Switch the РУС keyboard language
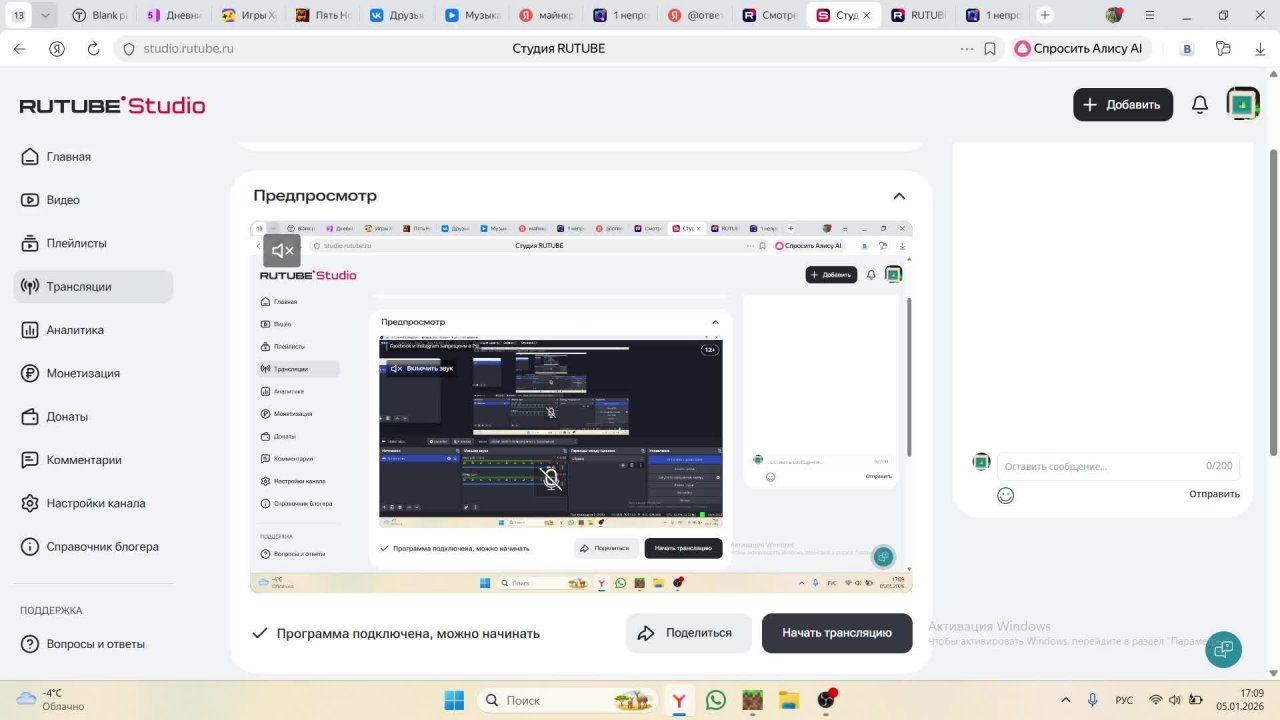Screen dimensions: 1280x720 click(1124, 700)
